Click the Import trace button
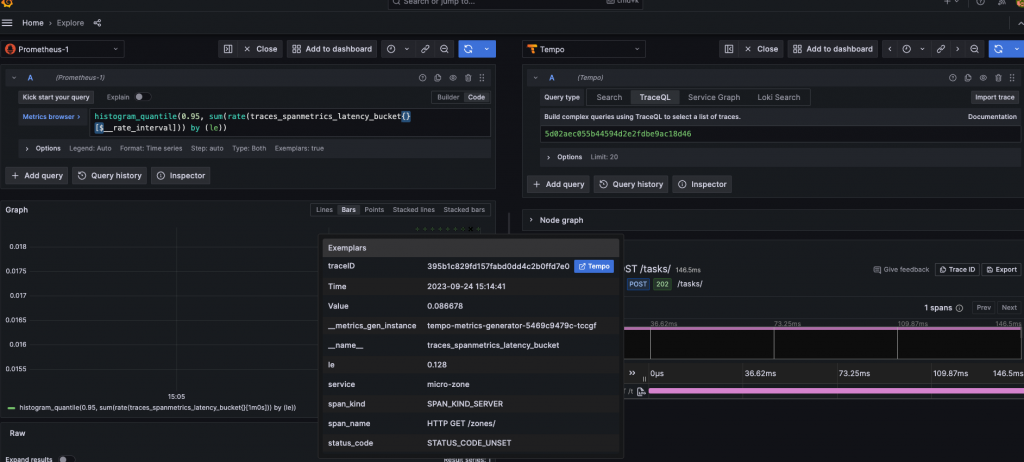 click(x=995, y=97)
